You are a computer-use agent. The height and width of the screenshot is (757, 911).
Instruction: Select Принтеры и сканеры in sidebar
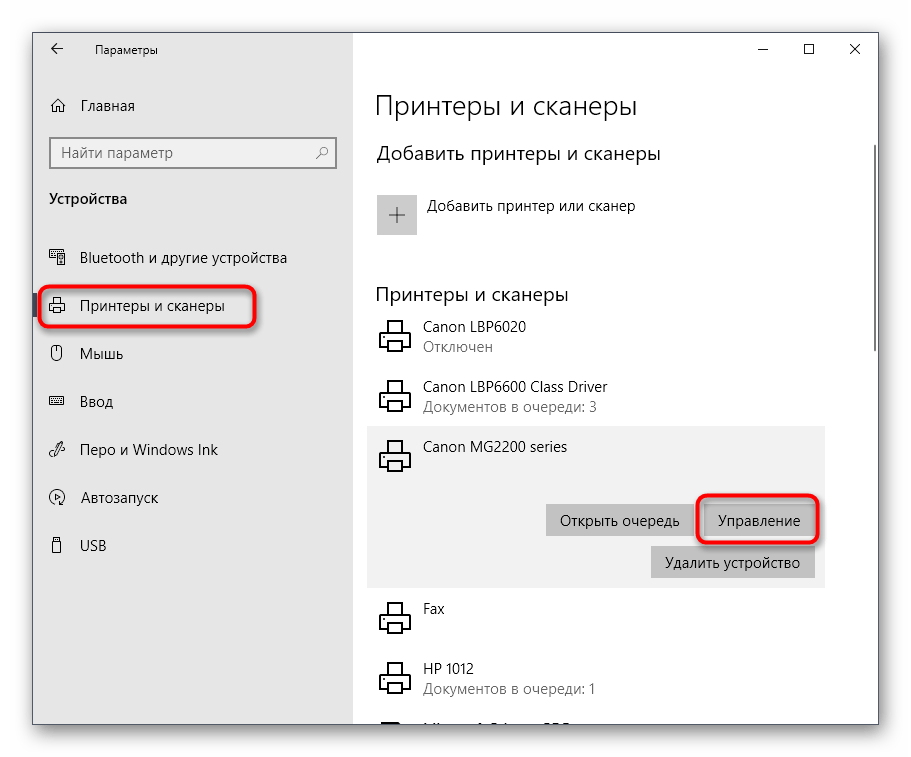[x=152, y=306]
